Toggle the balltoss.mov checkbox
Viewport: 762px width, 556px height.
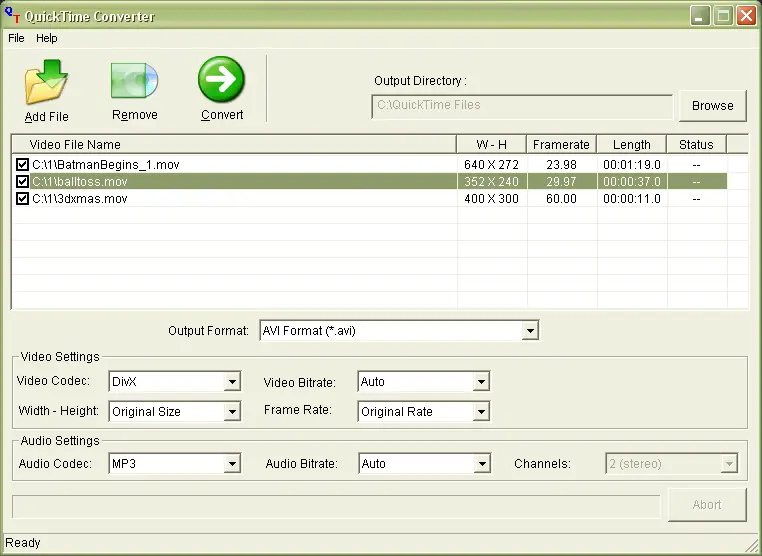pos(22,182)
